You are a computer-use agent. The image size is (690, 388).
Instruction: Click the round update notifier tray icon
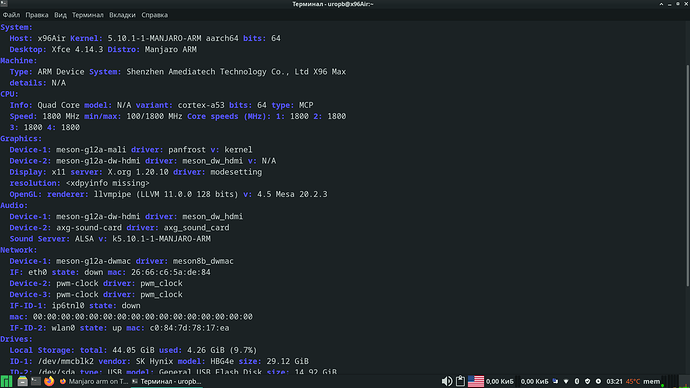pyautogui.click(x=598, y=381)
